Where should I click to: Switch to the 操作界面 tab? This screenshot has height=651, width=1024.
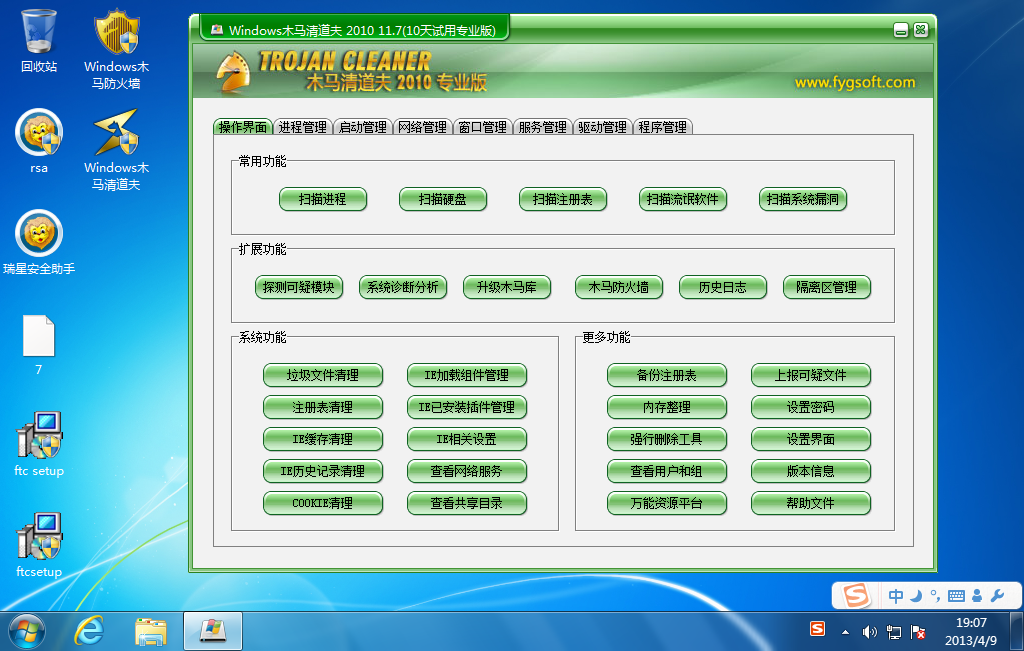[243, 127]
